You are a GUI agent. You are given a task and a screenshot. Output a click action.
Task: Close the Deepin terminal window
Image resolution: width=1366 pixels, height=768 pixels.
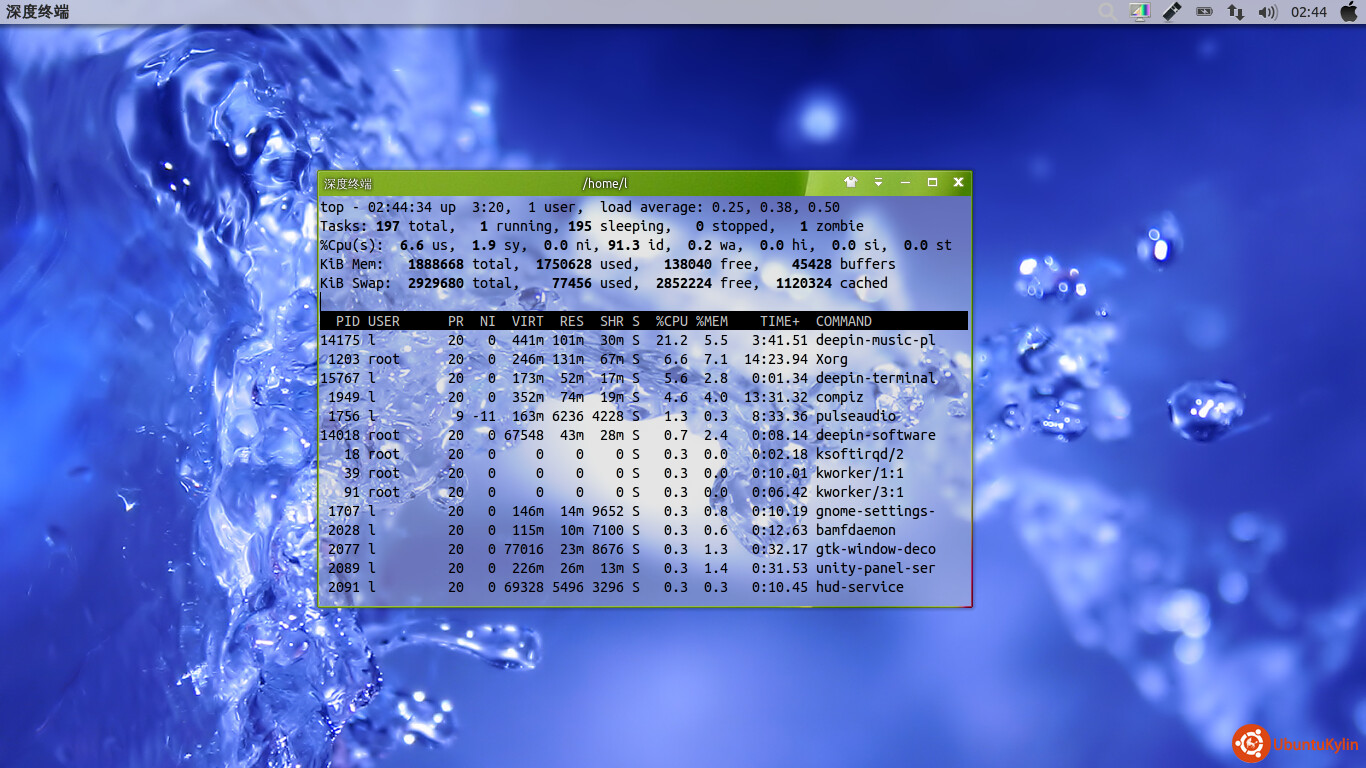[958, 182]
